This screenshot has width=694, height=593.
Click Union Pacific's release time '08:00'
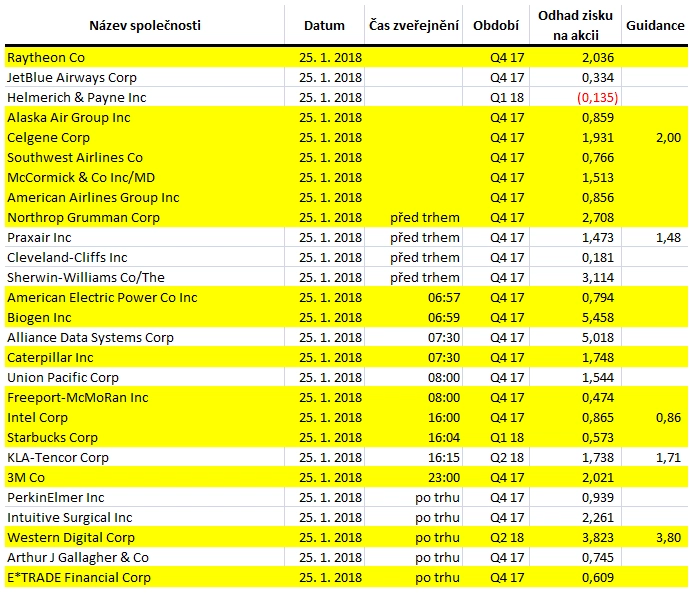[444, 377]
